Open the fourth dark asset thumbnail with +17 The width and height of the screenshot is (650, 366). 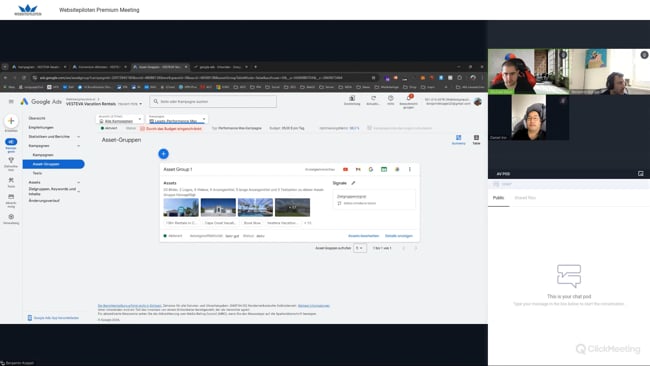tap(292, 207)
